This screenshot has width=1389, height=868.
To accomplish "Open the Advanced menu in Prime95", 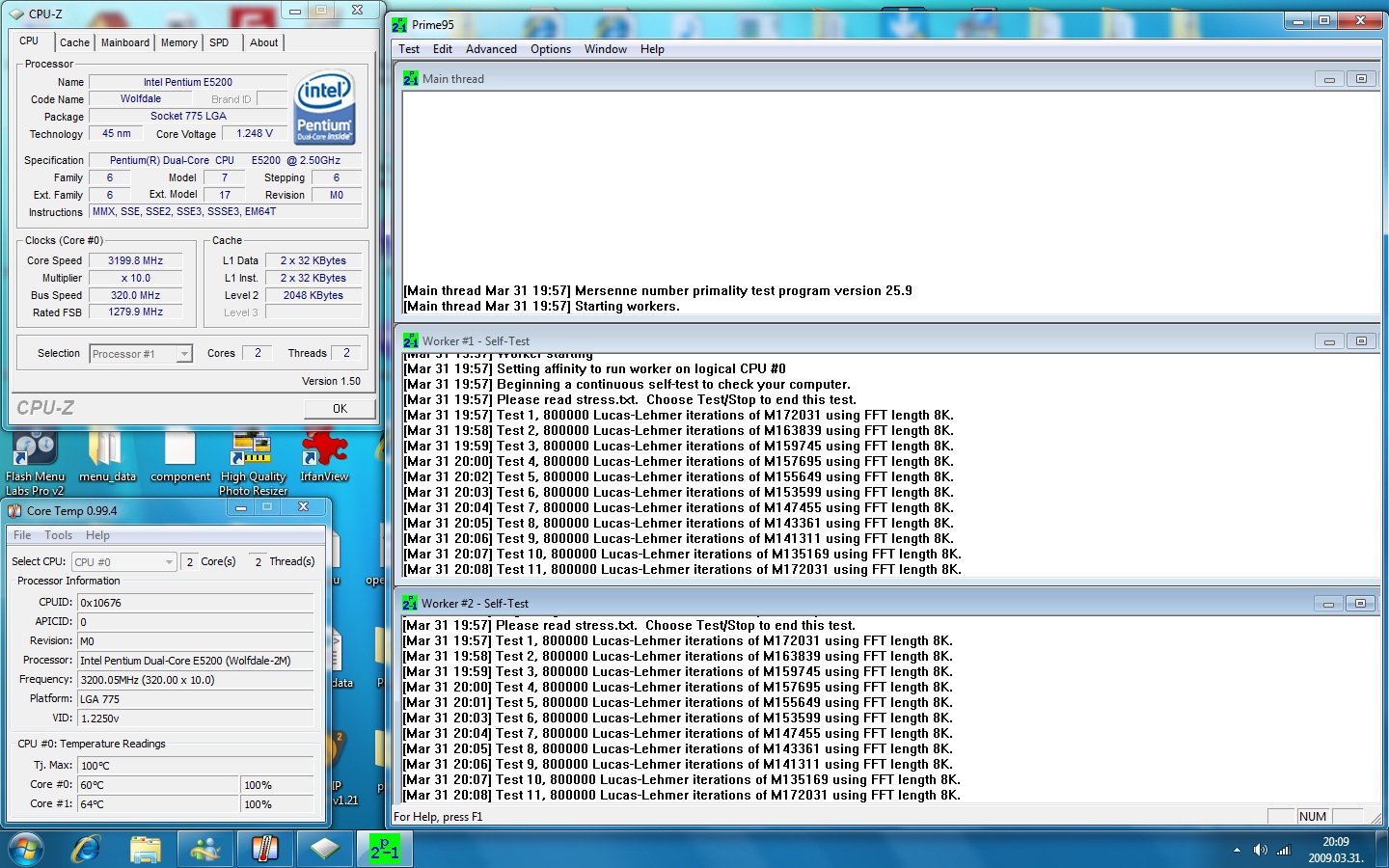I will tap(491, 49).
